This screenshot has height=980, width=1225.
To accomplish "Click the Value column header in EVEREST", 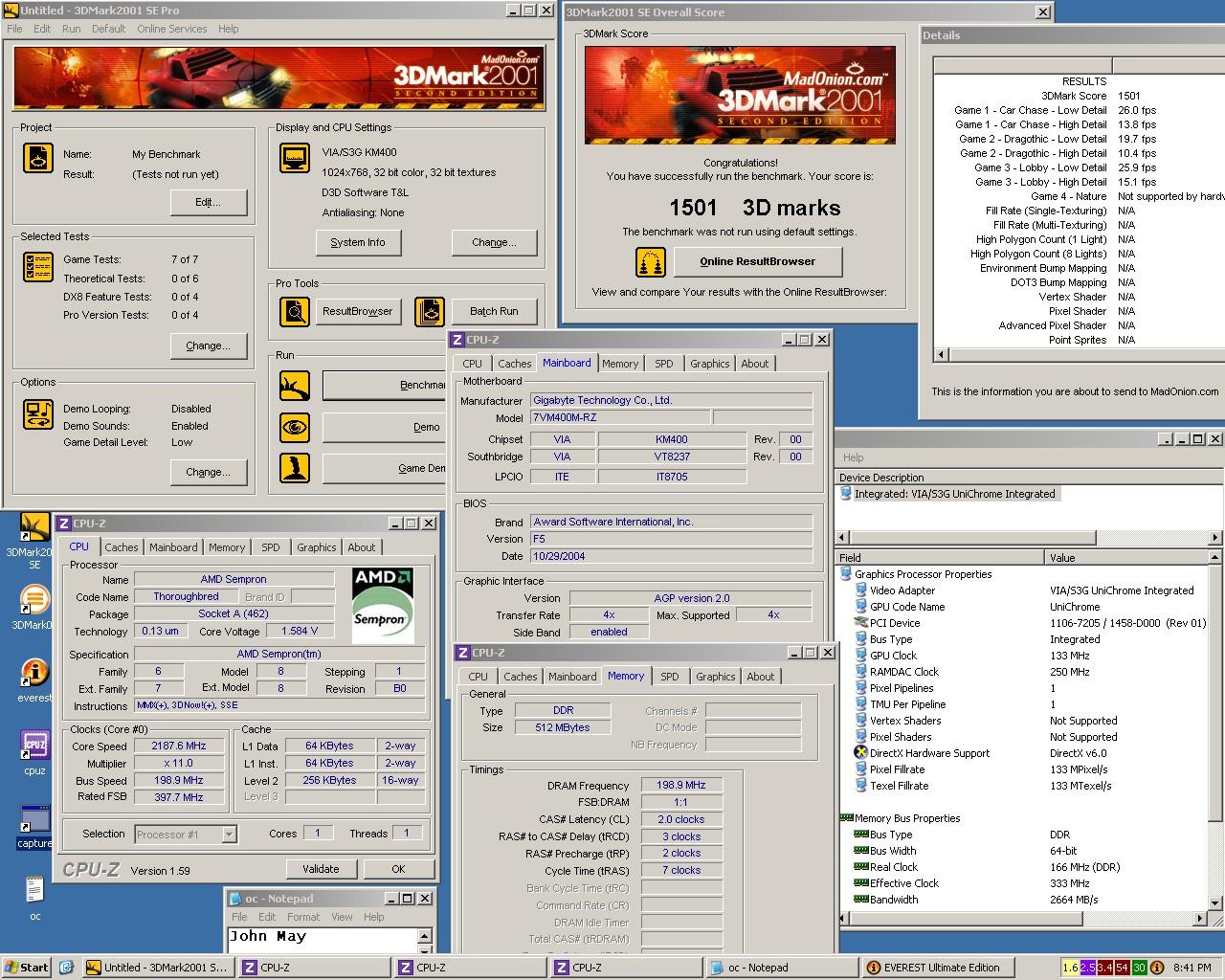I will [x=1126, y=557].
